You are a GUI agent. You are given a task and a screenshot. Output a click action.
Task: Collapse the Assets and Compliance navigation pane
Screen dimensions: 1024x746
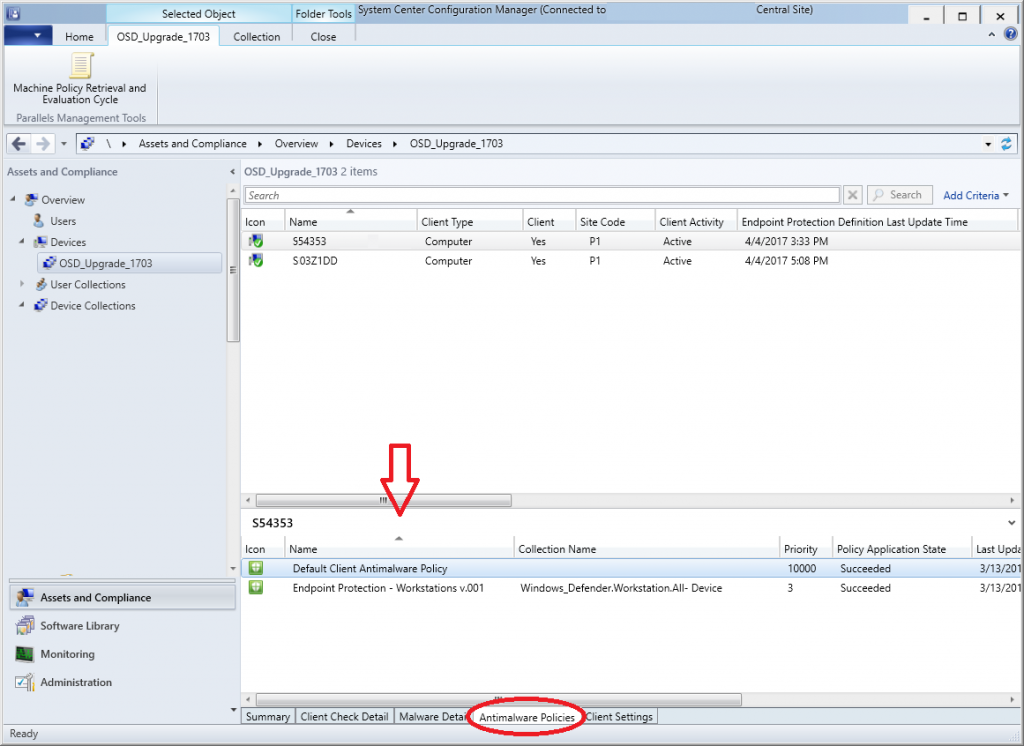pyautogui.click(x=232, y=172)
